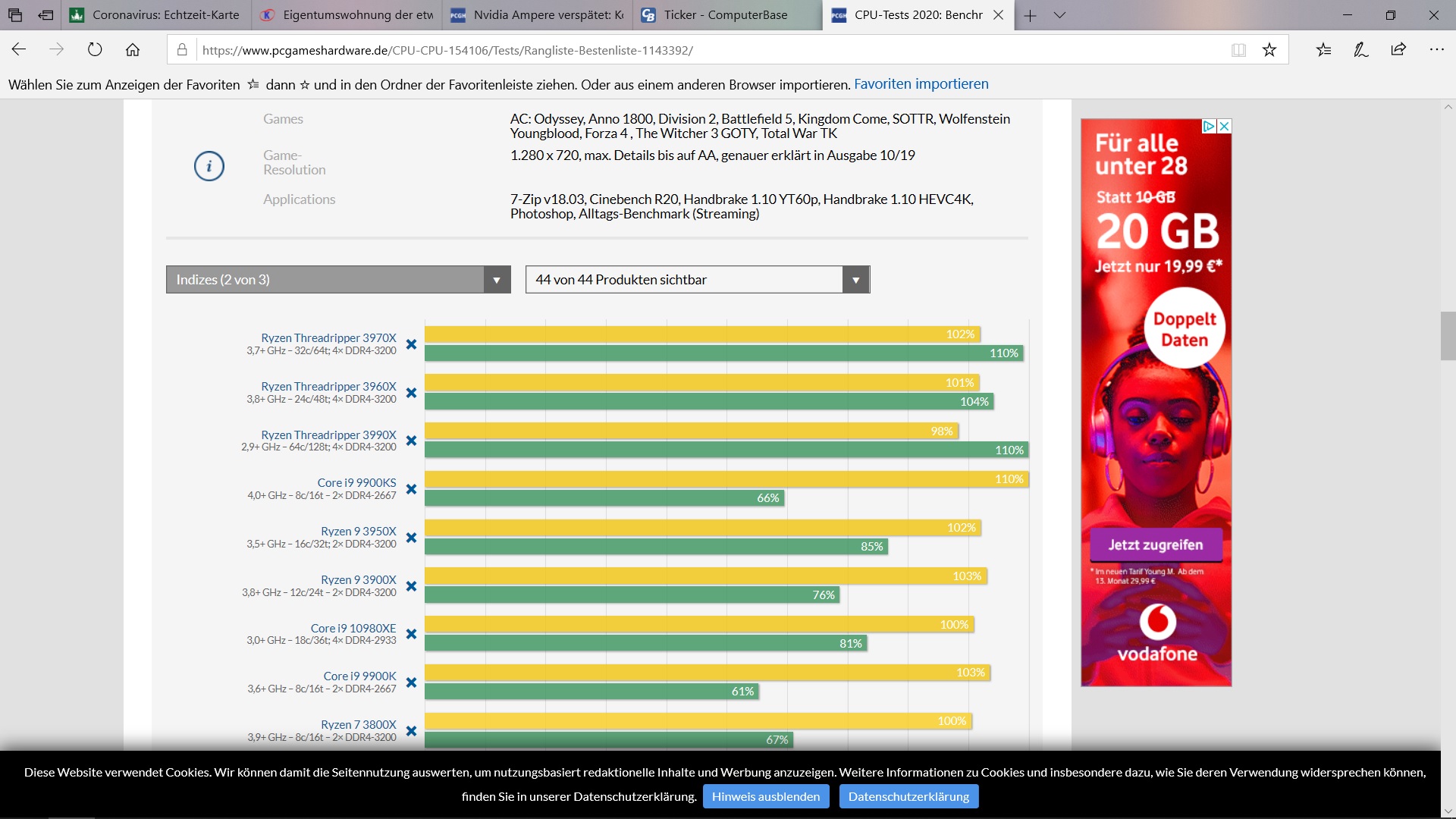Click the info circle icon beside Game-Resolution

[209, 166]
